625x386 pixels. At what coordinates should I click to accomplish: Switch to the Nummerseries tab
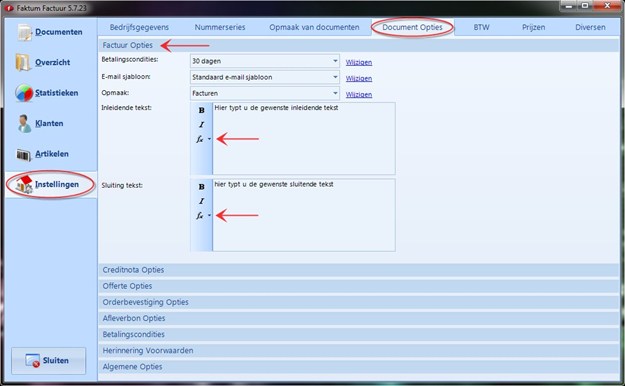coord(220,27)
